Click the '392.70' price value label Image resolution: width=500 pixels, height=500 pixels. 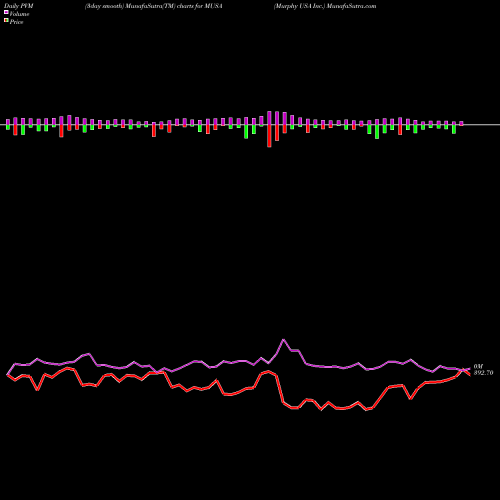click(483, 373)
